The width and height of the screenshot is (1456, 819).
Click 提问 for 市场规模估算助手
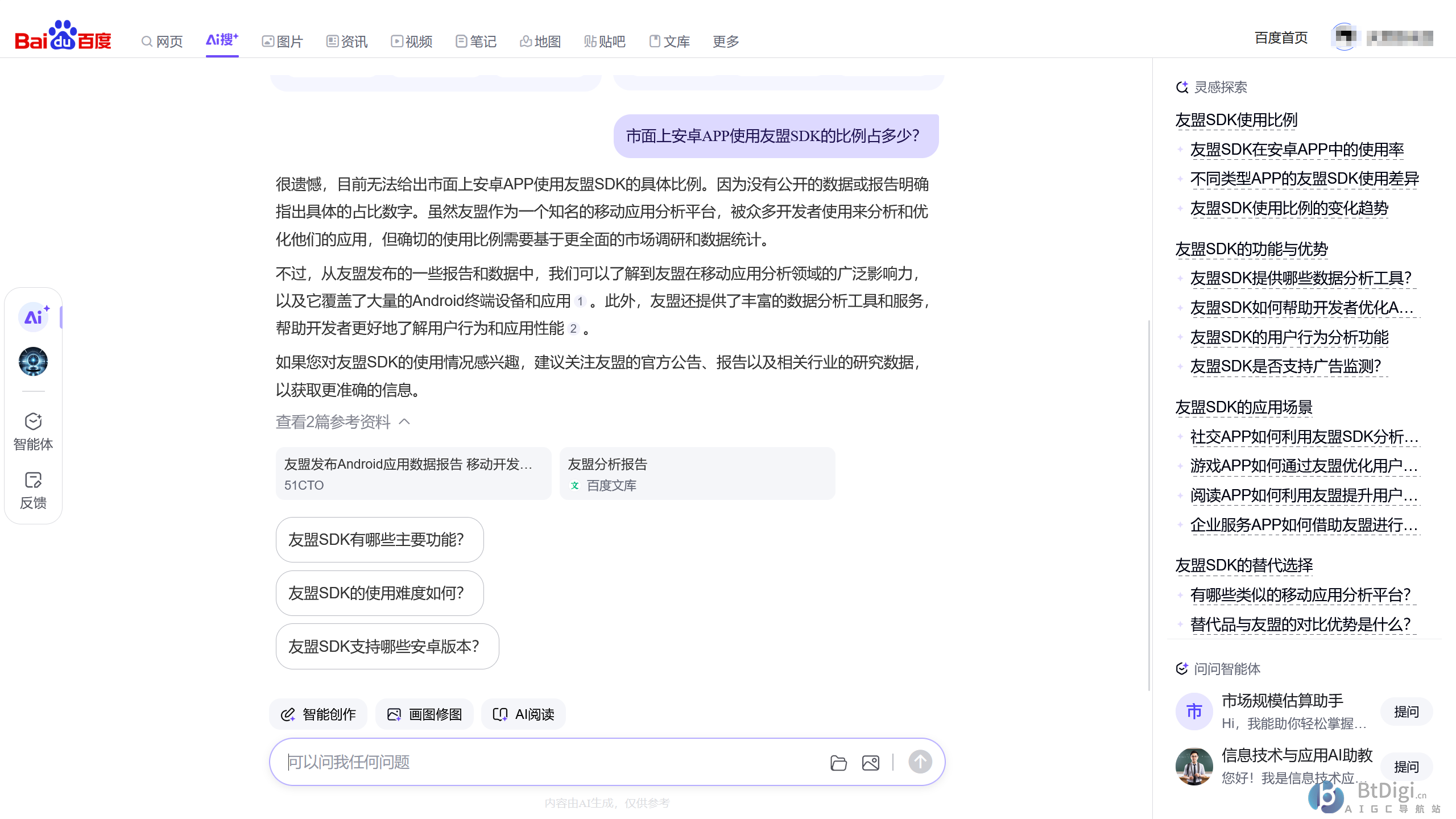1406,712
